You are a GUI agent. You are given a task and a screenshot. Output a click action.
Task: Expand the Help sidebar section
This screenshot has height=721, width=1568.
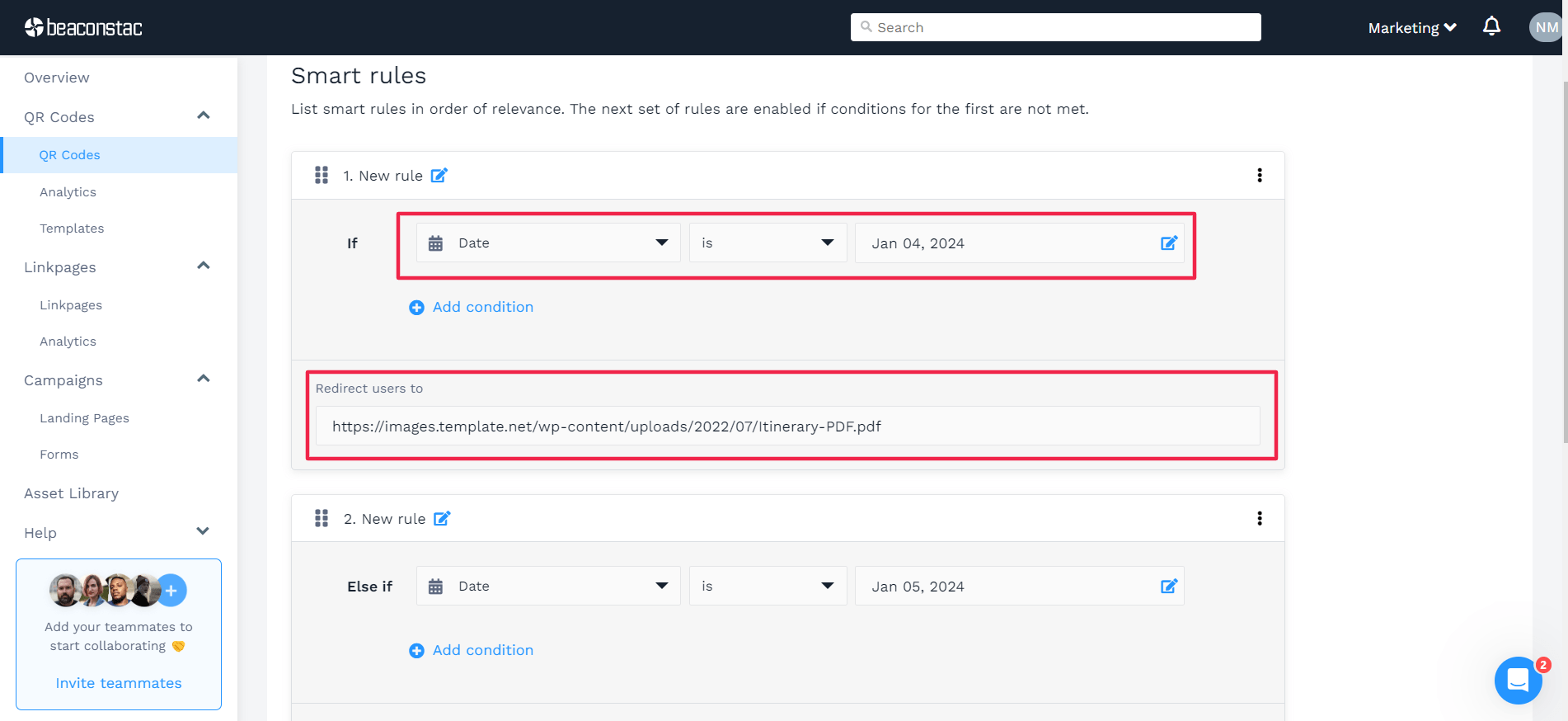(203, 532)
